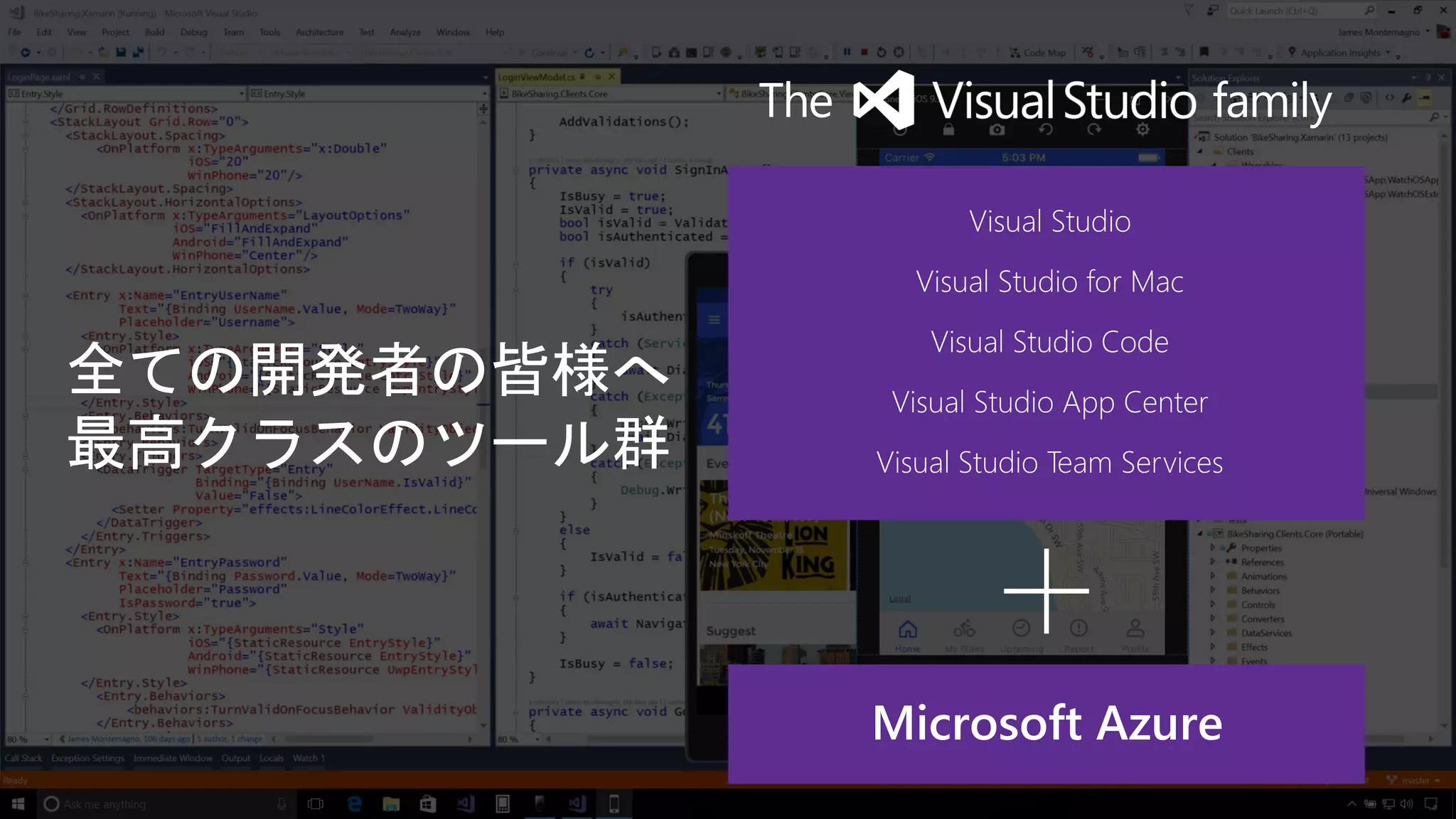The width and height of the screenshot is (1456, 819).
Task: Click the master branch indicator in status bar
Action: click(1413, 781)
